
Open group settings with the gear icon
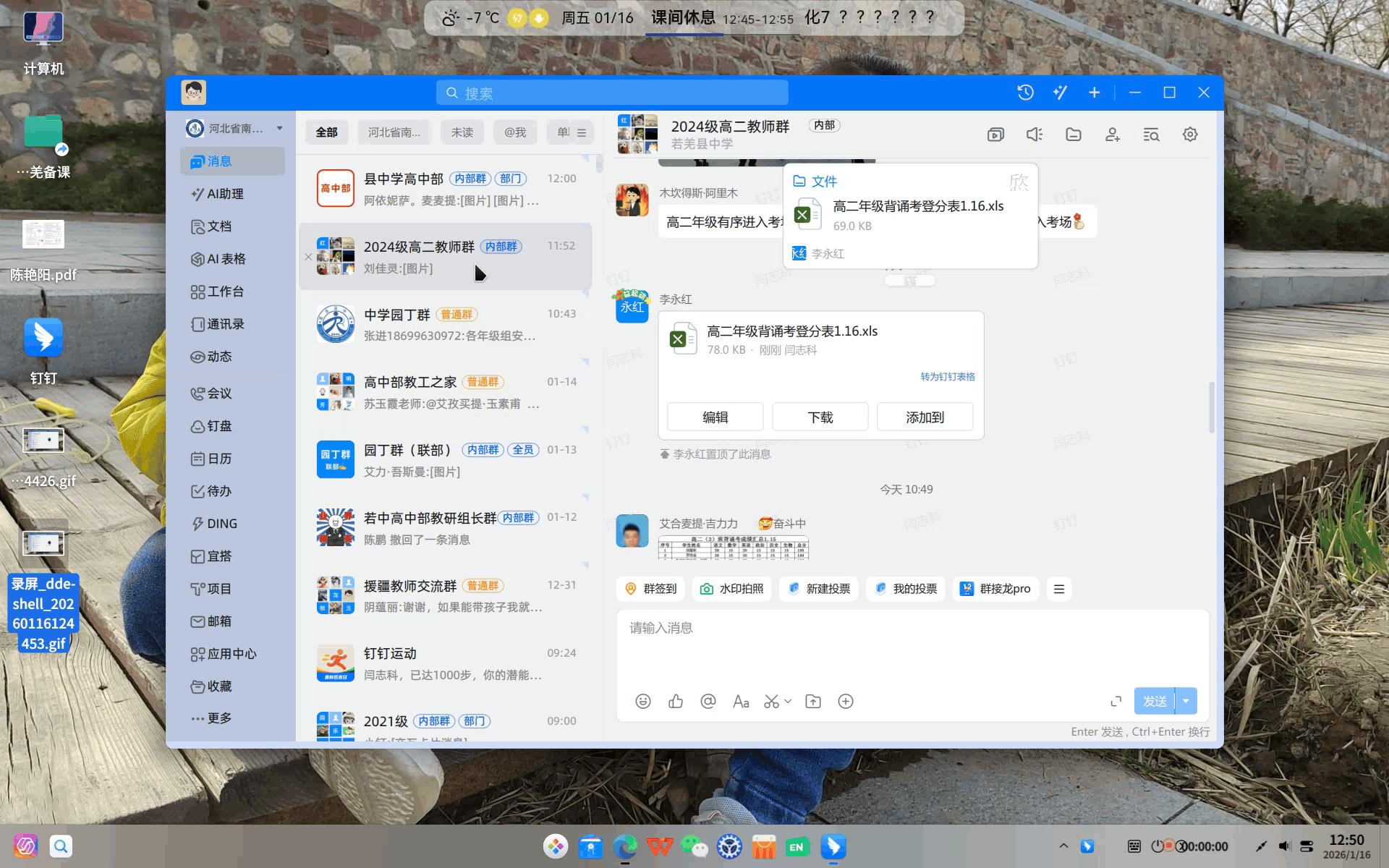(x=1190, y=135)
